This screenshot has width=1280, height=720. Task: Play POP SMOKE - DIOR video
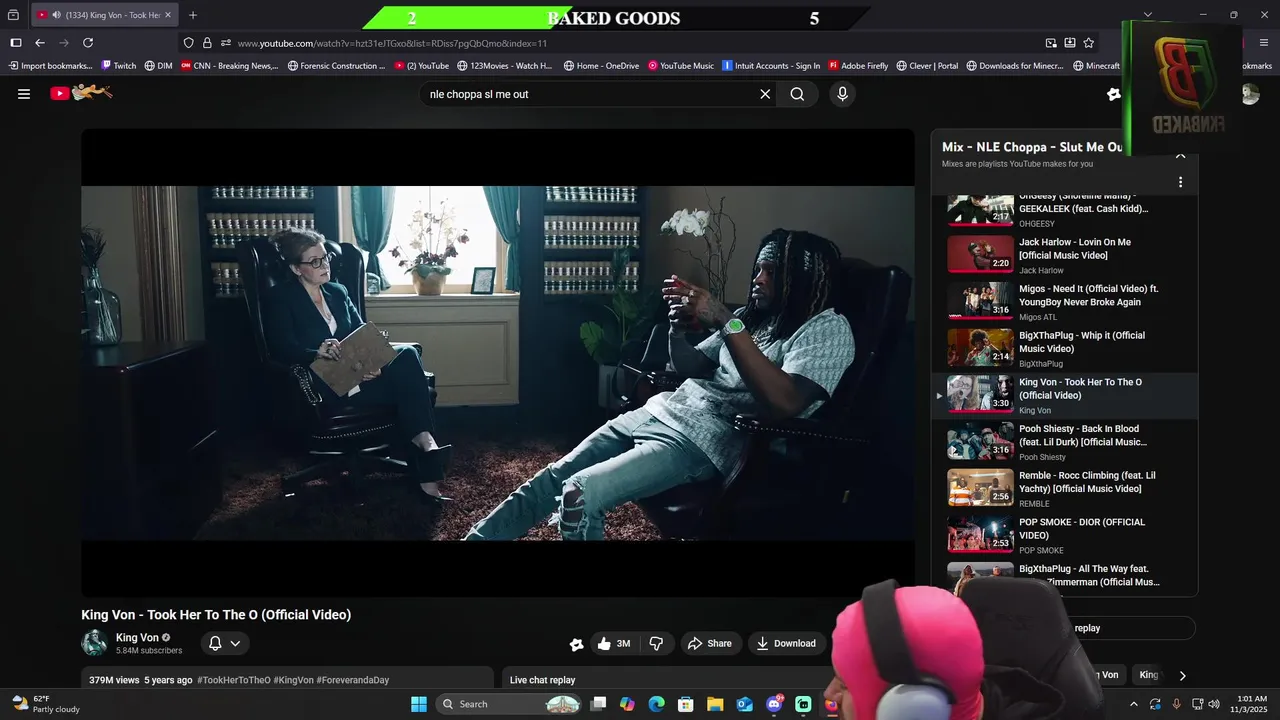pos(1064,535)
